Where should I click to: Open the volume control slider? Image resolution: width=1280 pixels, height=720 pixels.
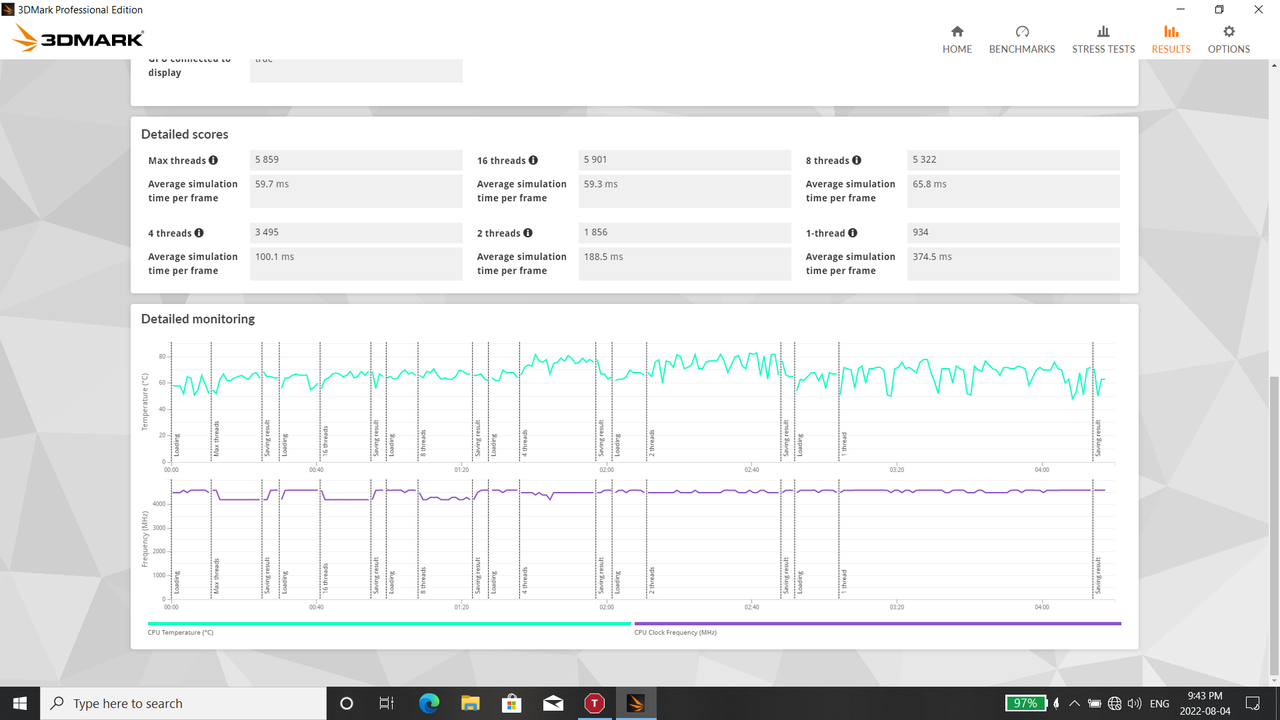(1135, 703)
